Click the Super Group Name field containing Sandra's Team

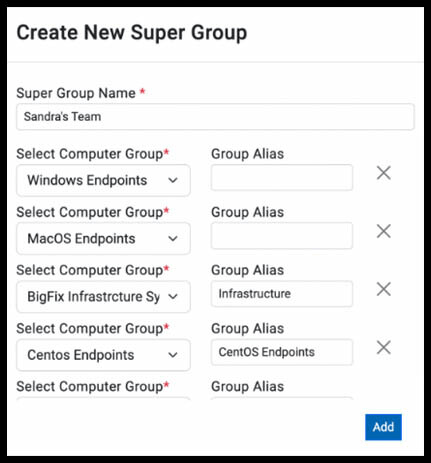pos(215,117)
